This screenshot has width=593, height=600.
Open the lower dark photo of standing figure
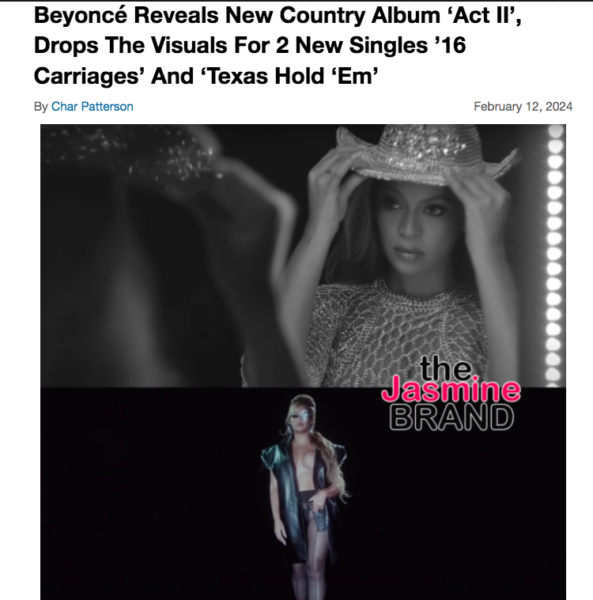click(303, 494)
